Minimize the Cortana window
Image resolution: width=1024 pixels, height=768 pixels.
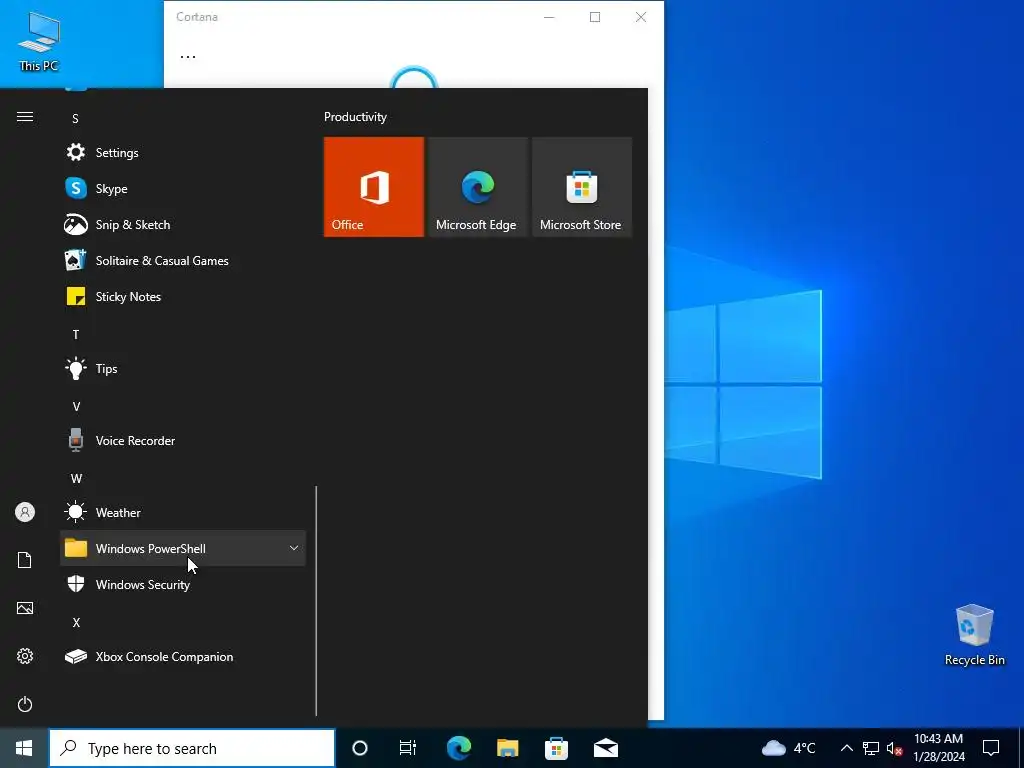coord(549,17)
